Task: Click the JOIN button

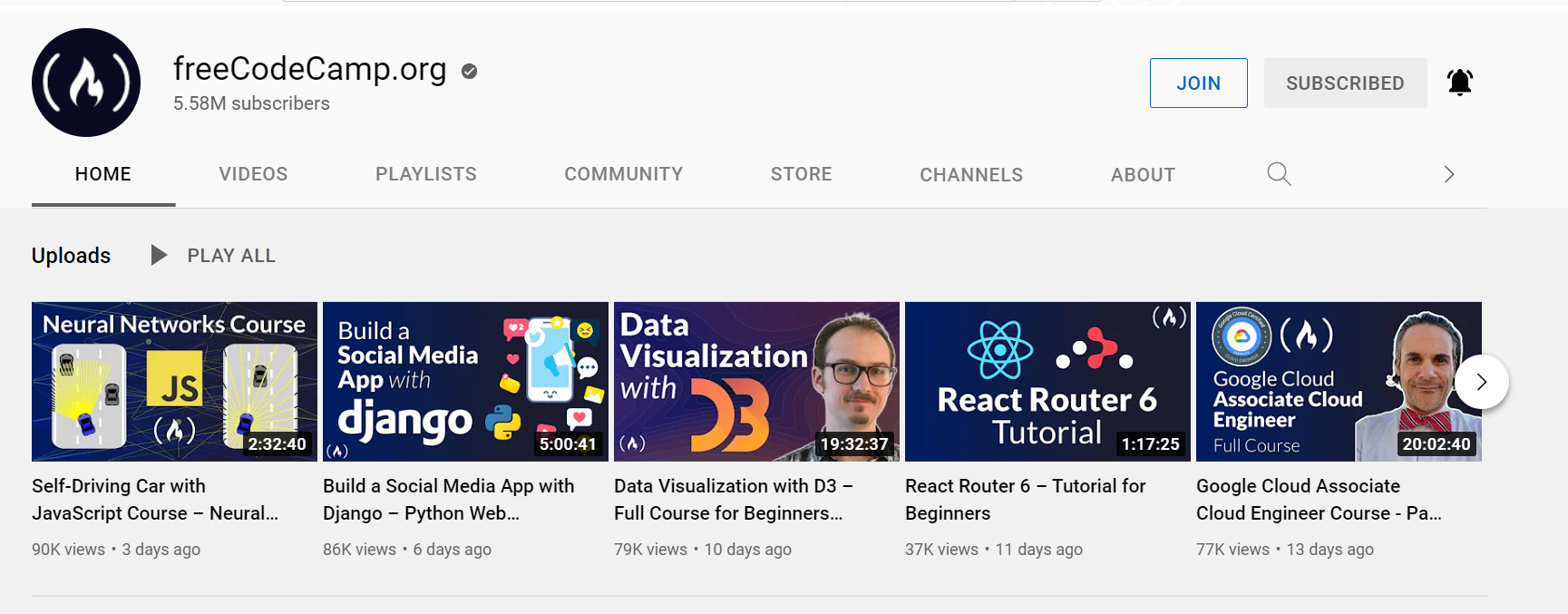Action: click(x=1198, y=83)
